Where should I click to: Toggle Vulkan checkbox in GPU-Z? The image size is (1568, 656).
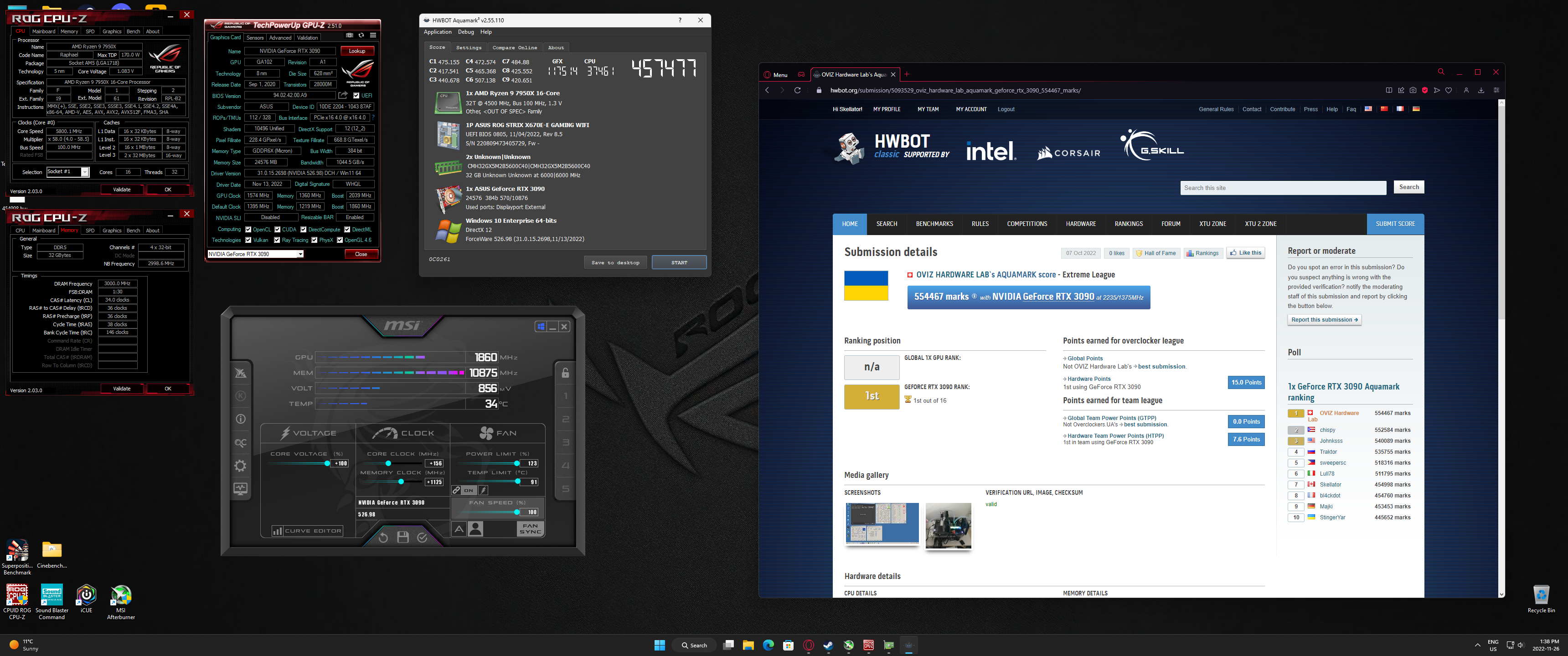coord(248,240)
